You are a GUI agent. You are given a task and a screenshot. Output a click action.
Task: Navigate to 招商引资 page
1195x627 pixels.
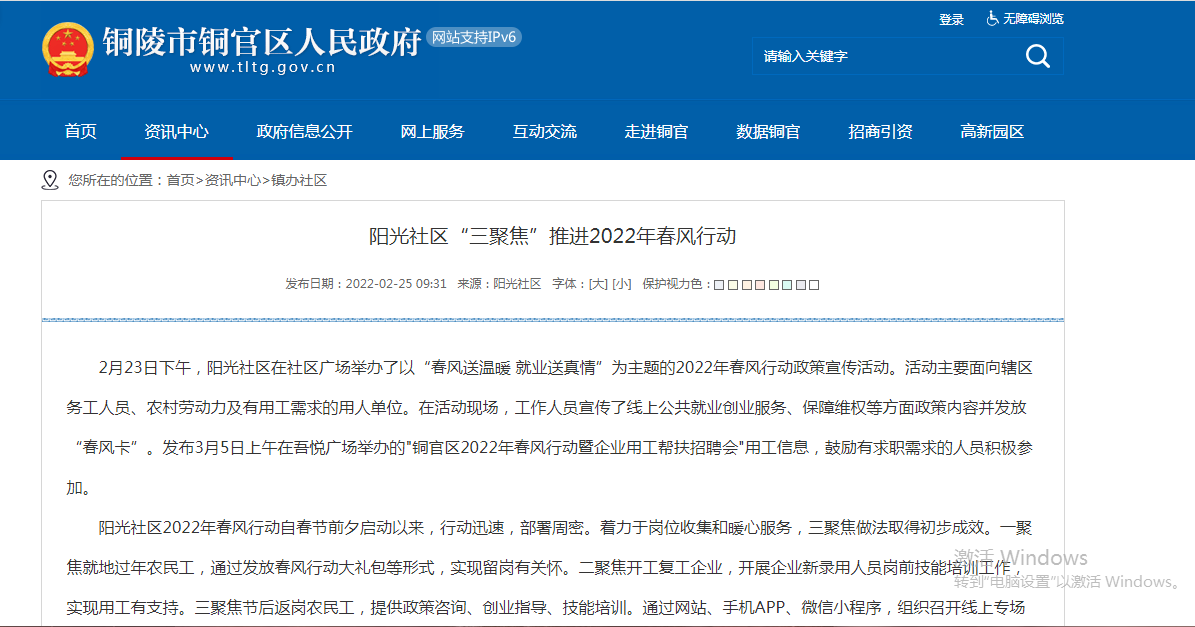[880, 132]
